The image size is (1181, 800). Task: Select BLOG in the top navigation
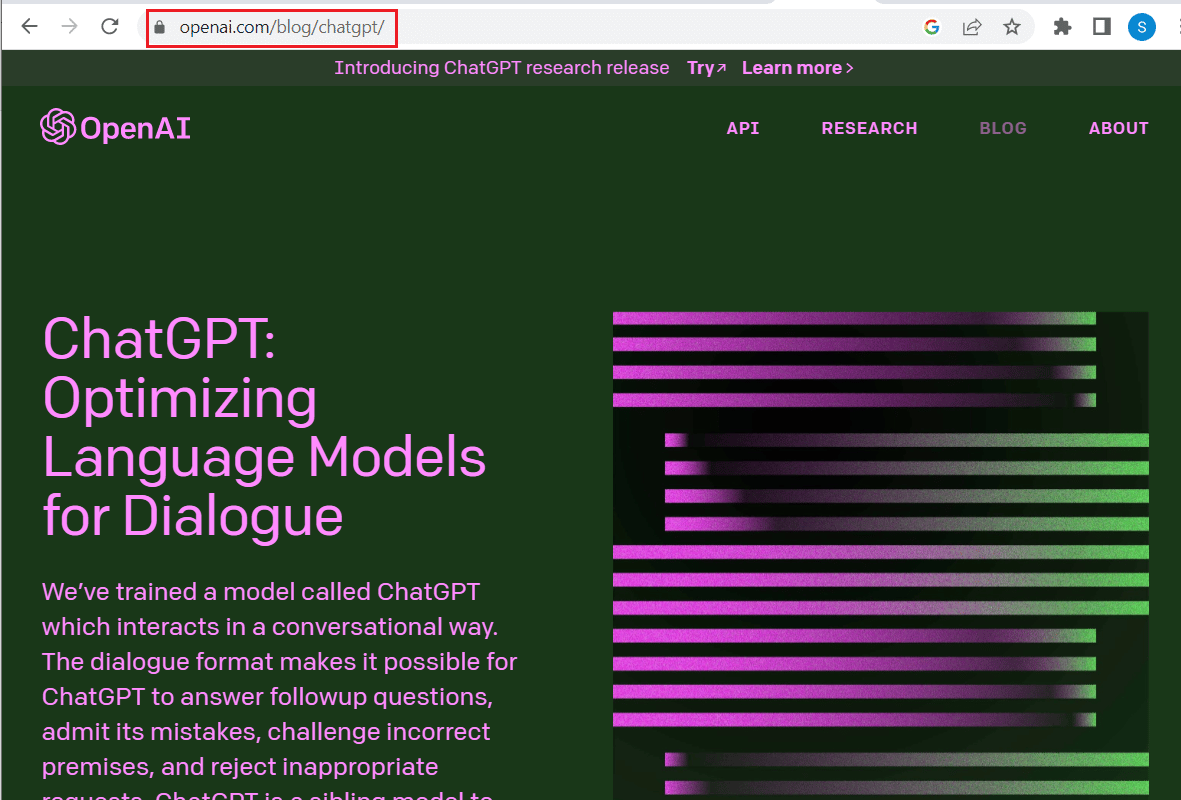click(x=1002, y=128)
